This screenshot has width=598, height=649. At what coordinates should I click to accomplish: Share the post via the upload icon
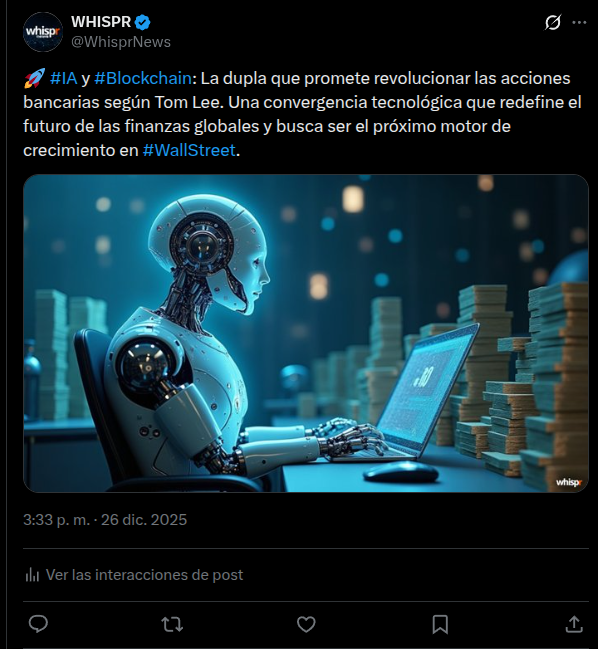pyautogui.click(x=574, y=624)
